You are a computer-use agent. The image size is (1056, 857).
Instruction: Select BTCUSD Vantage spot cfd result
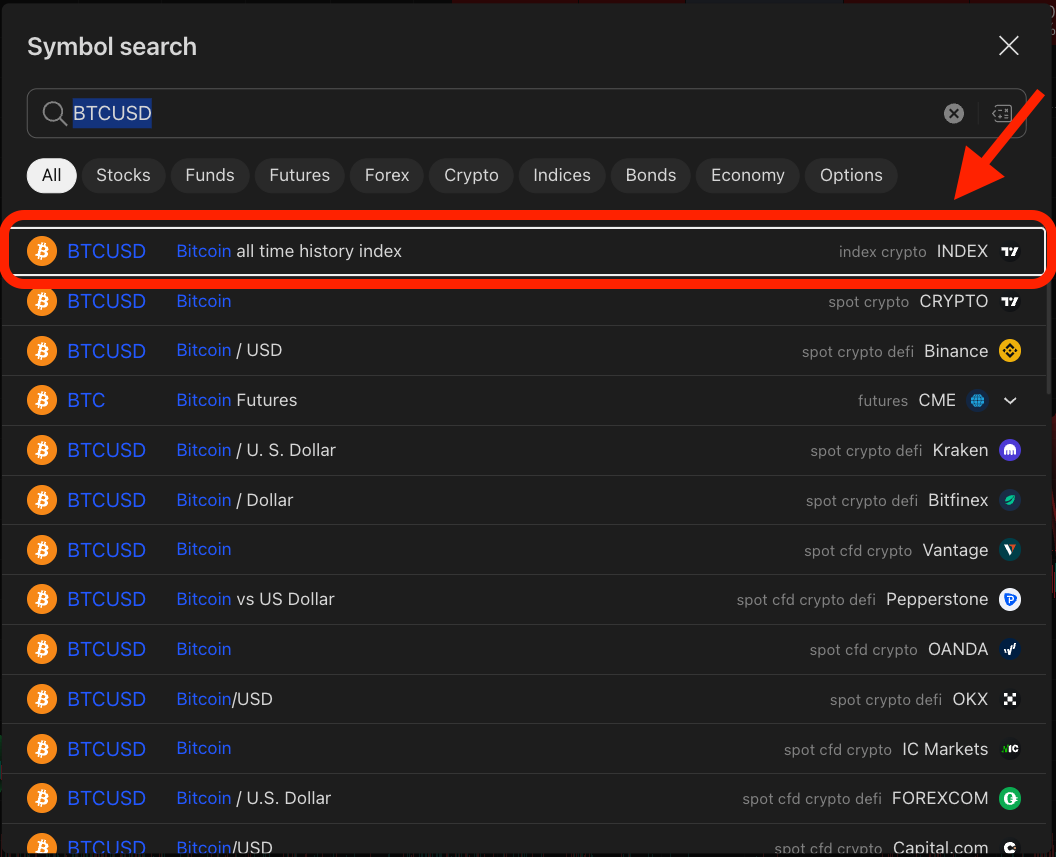[525, 550]
